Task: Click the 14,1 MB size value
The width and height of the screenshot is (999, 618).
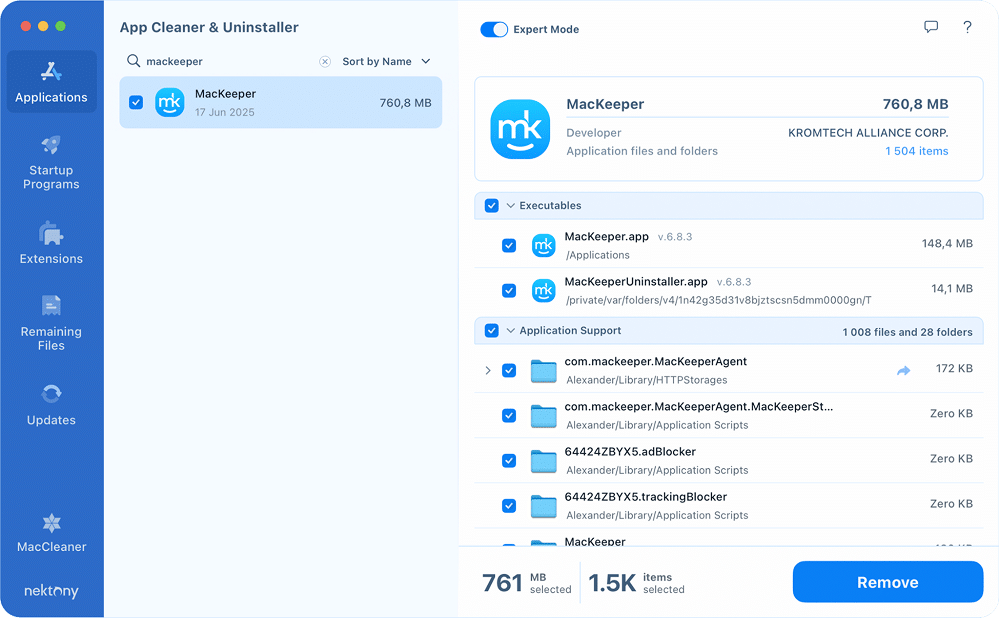Action: click(x=952, y=289)
